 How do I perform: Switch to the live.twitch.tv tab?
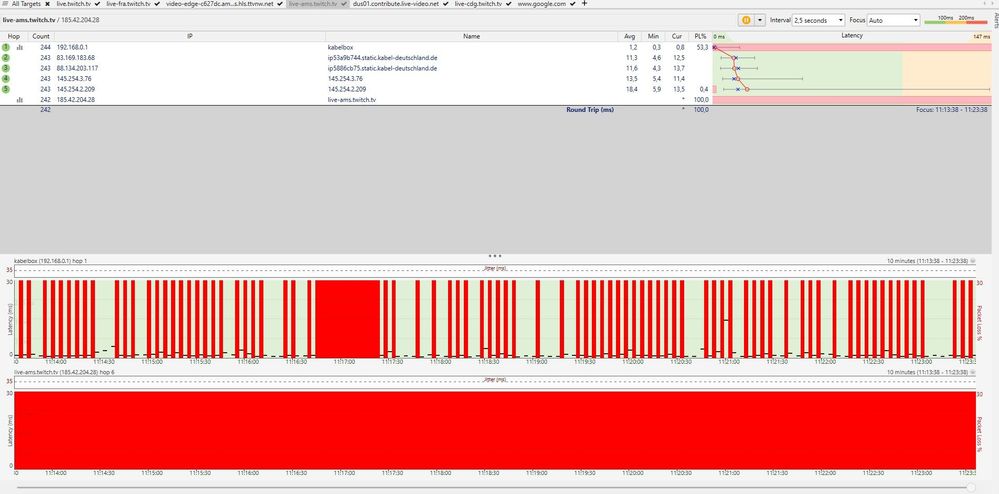tap(74, 4)
